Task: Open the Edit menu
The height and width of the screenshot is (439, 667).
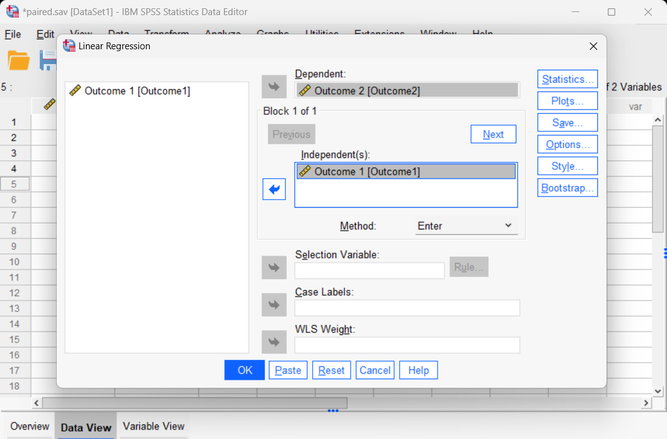Action: pos(45,34)
